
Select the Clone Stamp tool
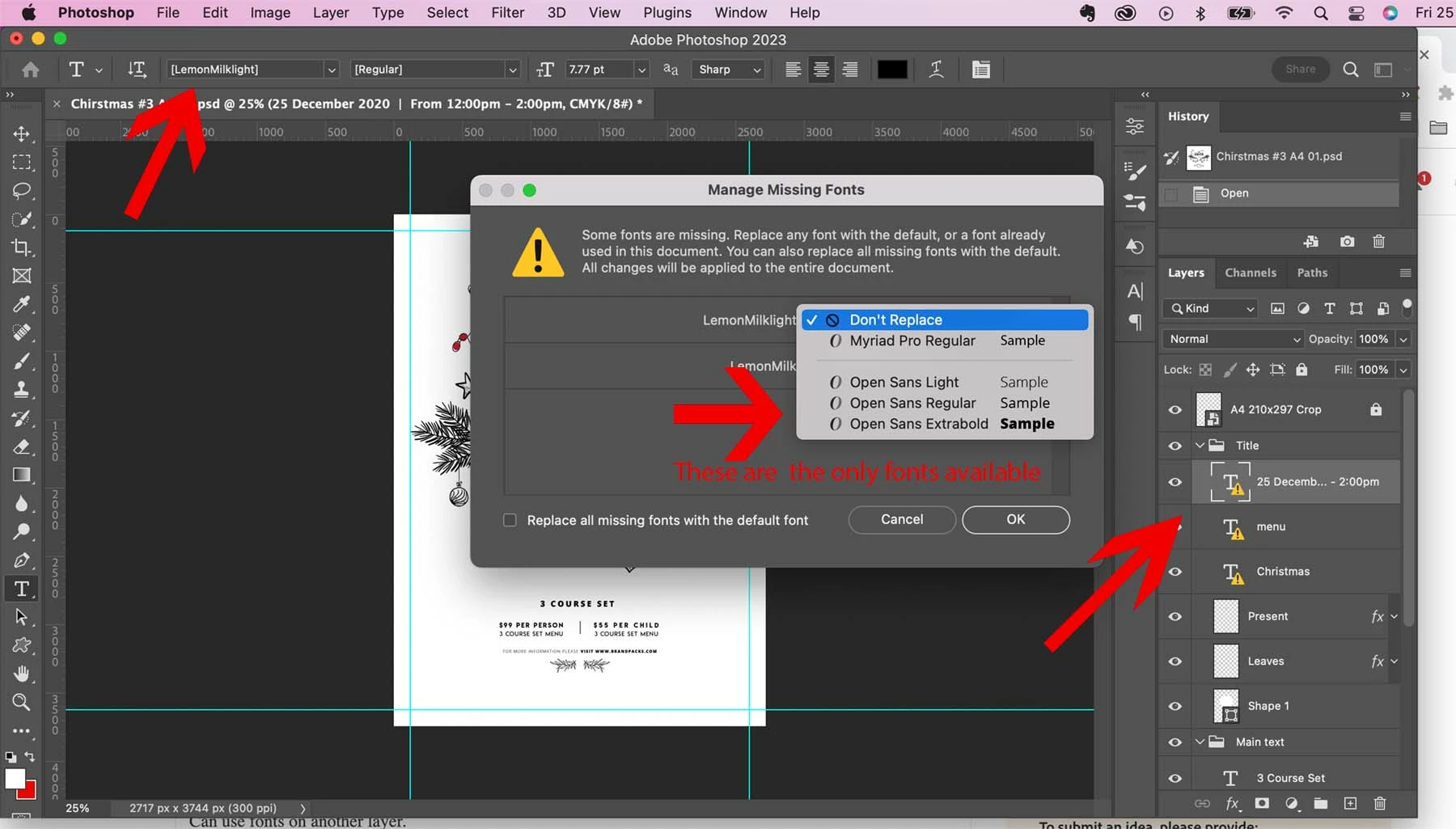click(22, 389)
